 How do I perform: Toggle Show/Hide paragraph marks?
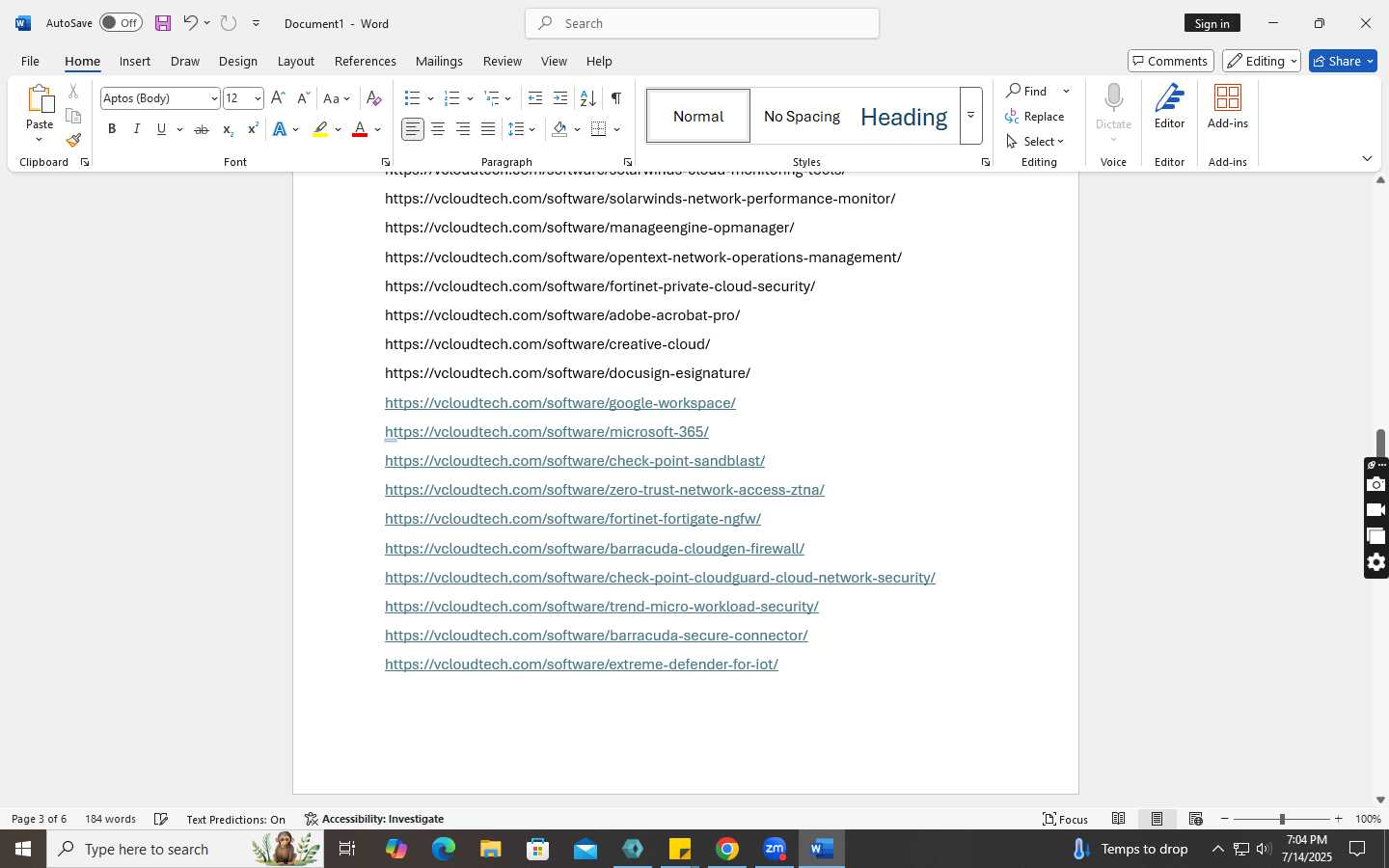(x=615, y=98)
